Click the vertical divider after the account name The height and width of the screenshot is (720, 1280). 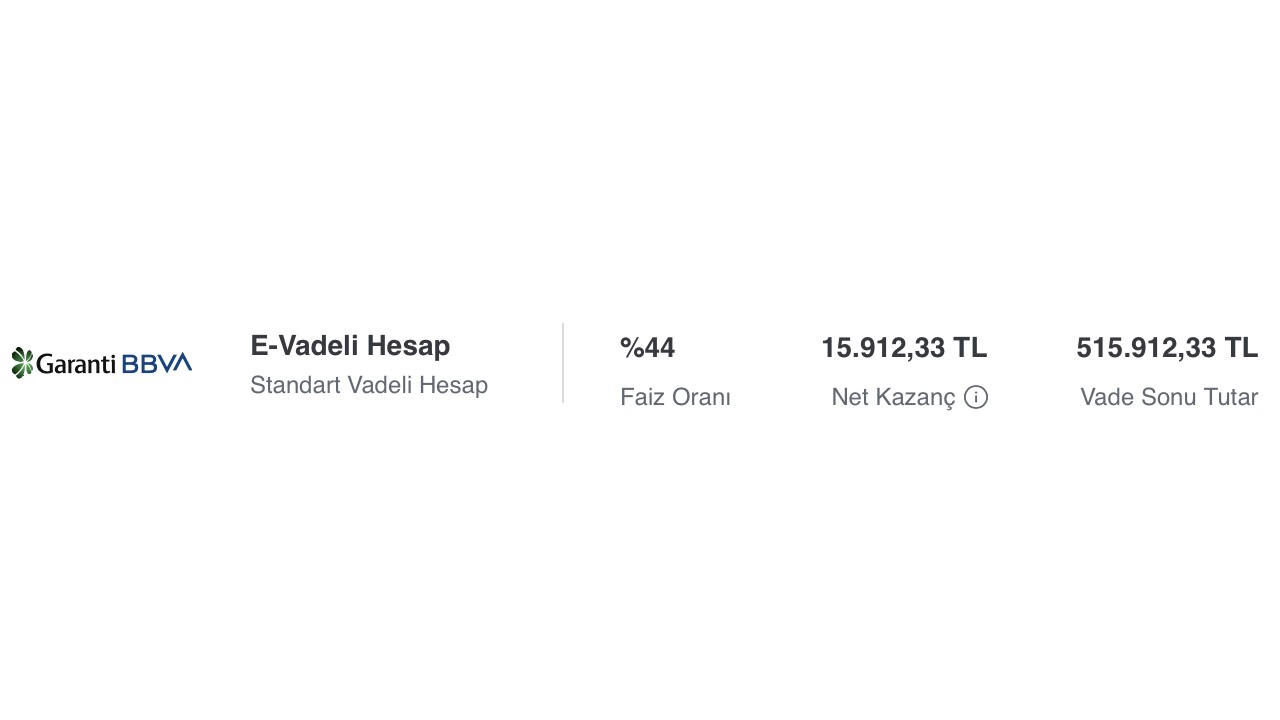[563, 363]
